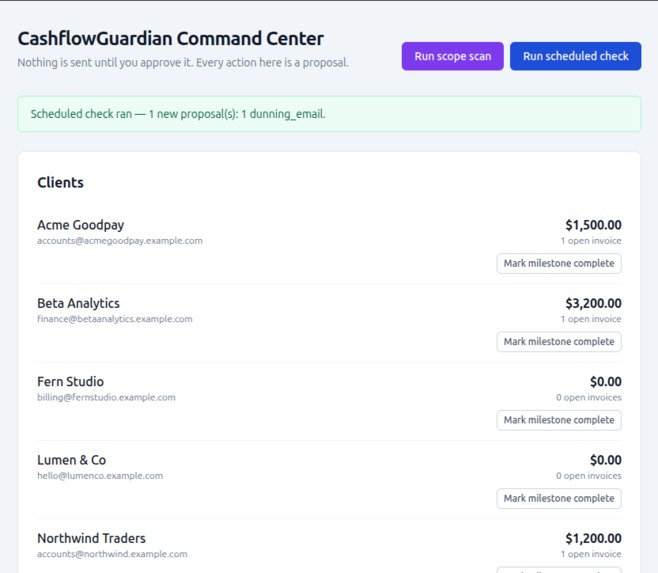The width and height of the screenshot is (658, 573).
Task: Click accounts@northwind.example.com email
Action: pyautogui.click(x=112, y=554)
